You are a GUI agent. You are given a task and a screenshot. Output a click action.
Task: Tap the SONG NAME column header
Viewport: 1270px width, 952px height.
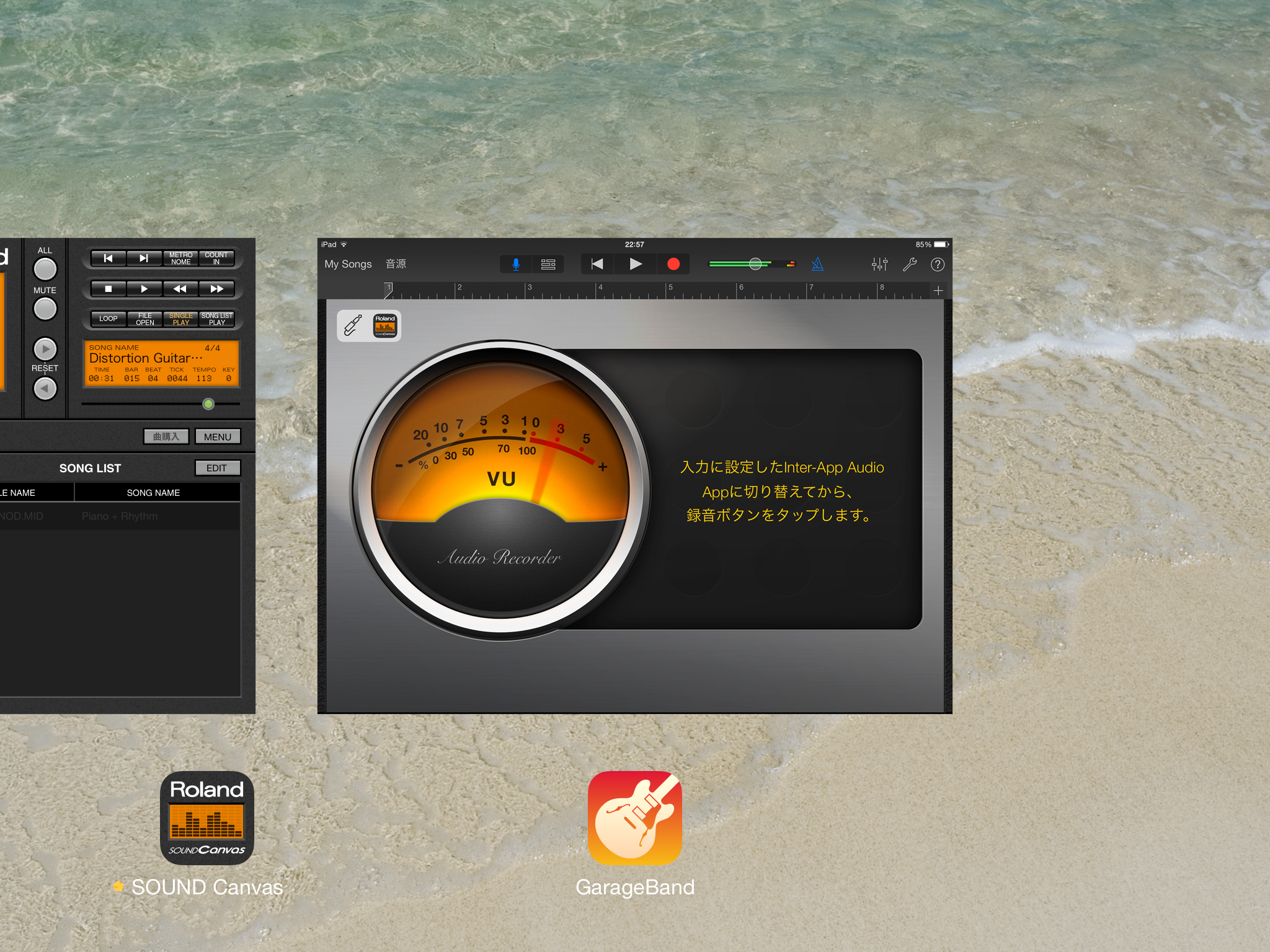154,492
